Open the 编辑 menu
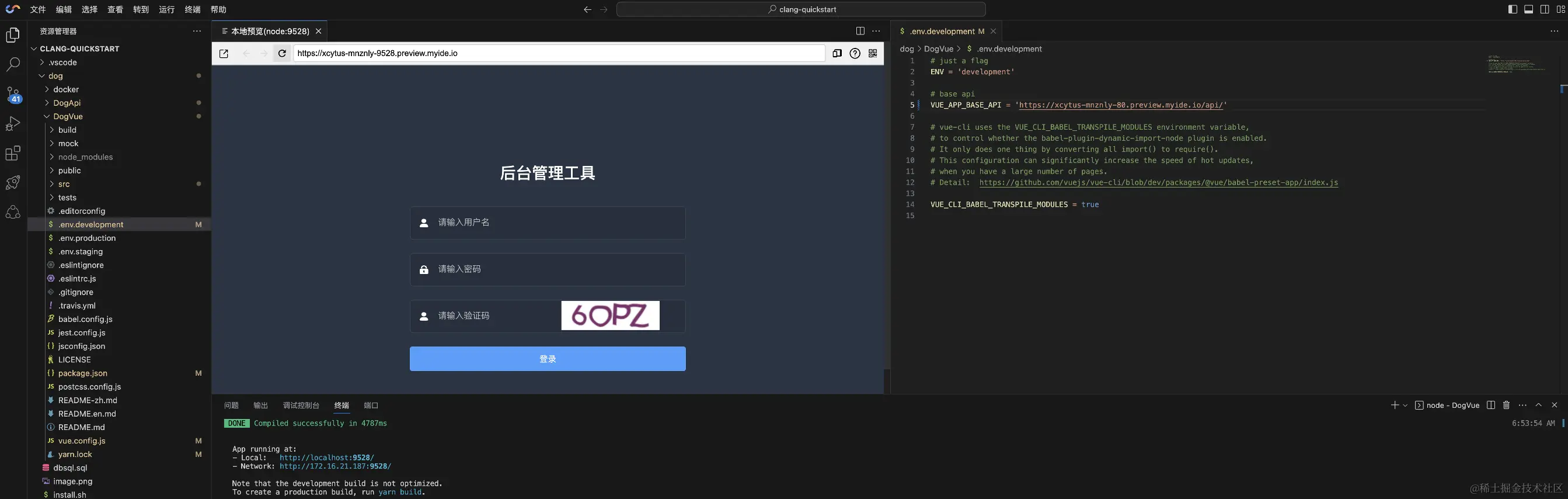This screenshot has height=499, width=1568. [x=63, y=10]
